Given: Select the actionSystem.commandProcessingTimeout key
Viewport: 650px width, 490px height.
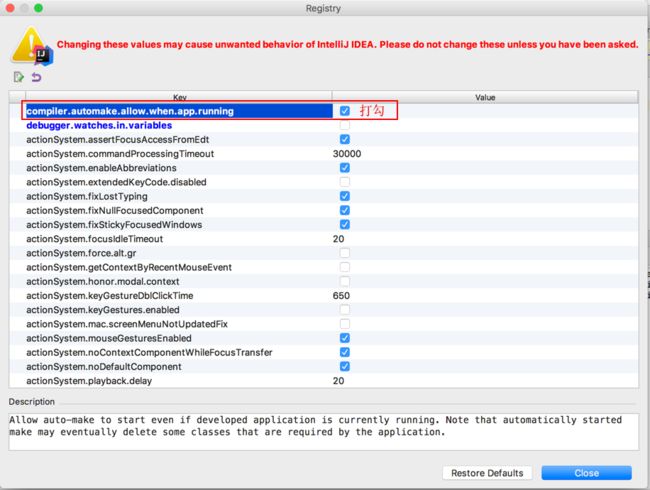Looking at the screenshot, I should pyautogui.click(x=120, y=154).
